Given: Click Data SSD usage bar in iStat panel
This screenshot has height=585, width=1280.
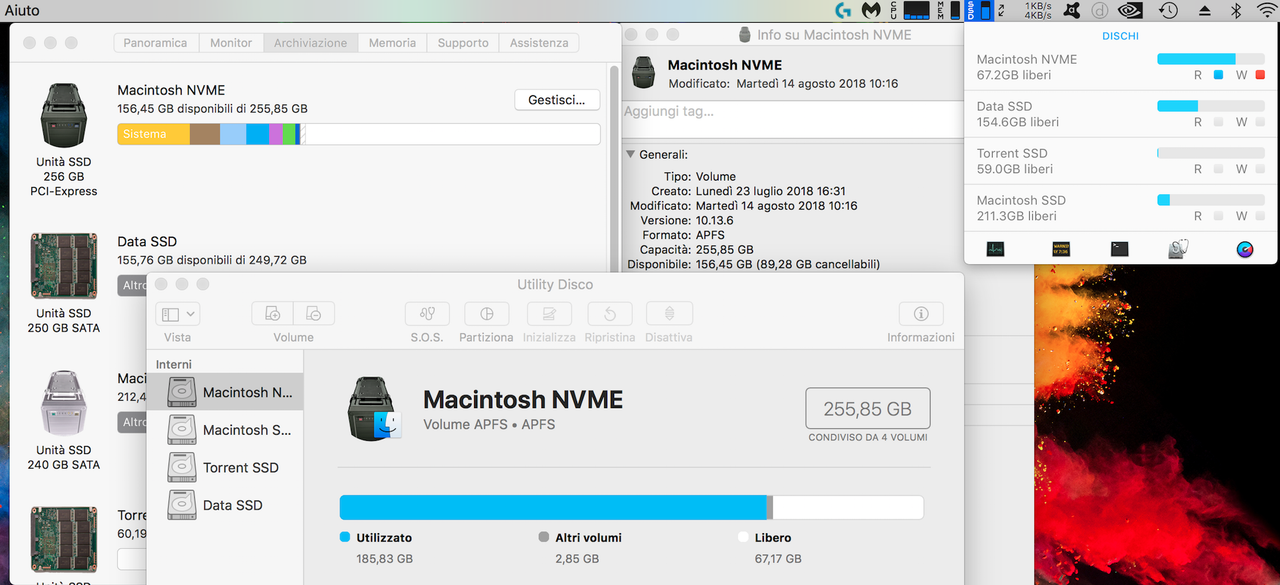Looking at the screenshot, I should [x=1210, y=106].
